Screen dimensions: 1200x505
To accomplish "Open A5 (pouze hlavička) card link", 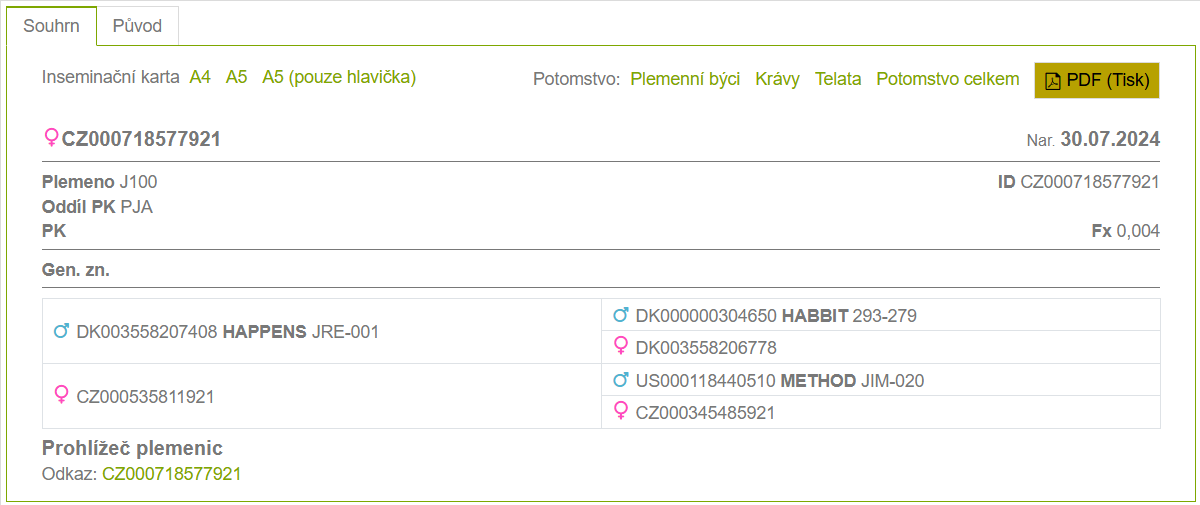I will tap(339, 77).
